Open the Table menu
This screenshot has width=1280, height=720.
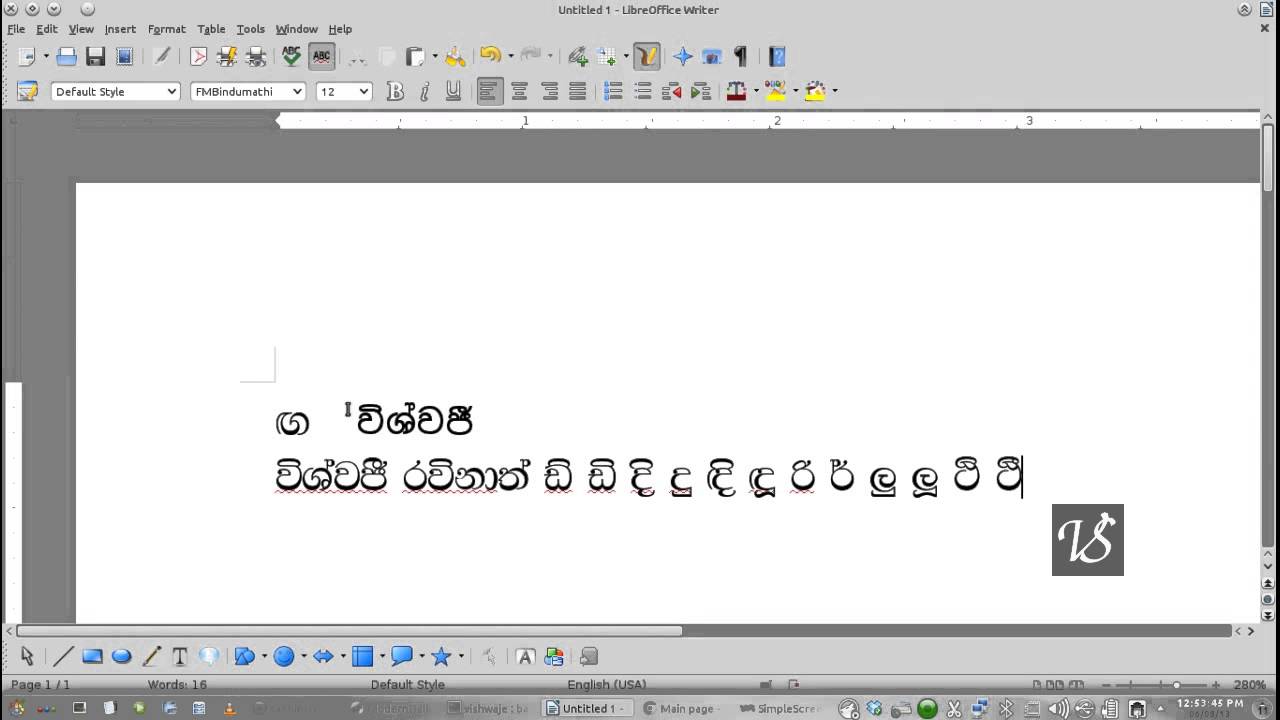click(211, 29)
